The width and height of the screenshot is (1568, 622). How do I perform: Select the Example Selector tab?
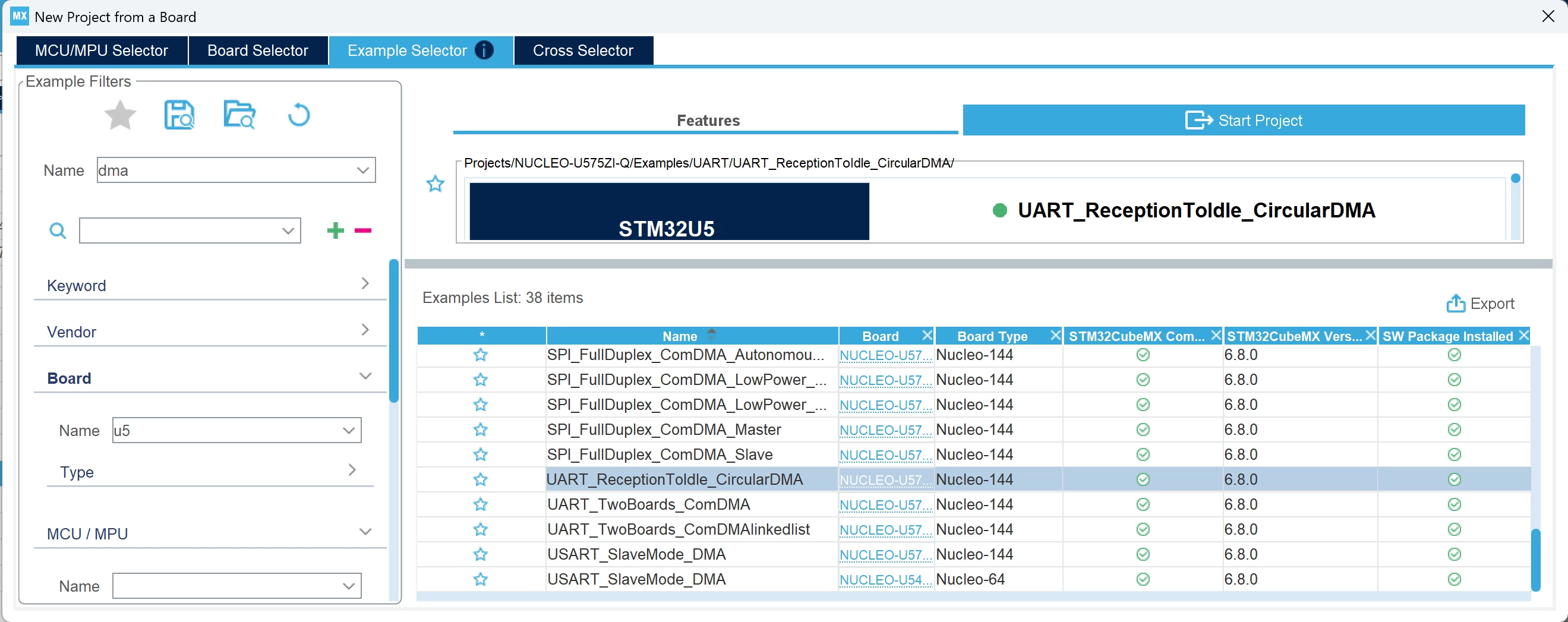pyautogui.click(x=421, y=50)
